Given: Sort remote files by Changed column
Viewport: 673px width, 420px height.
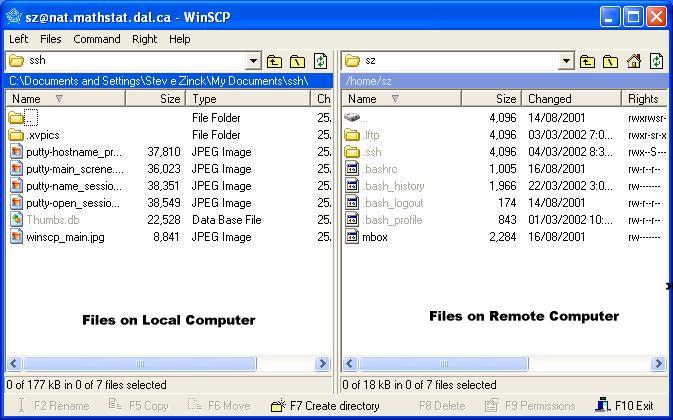Looking at the screenshot, I should point(571,99).
